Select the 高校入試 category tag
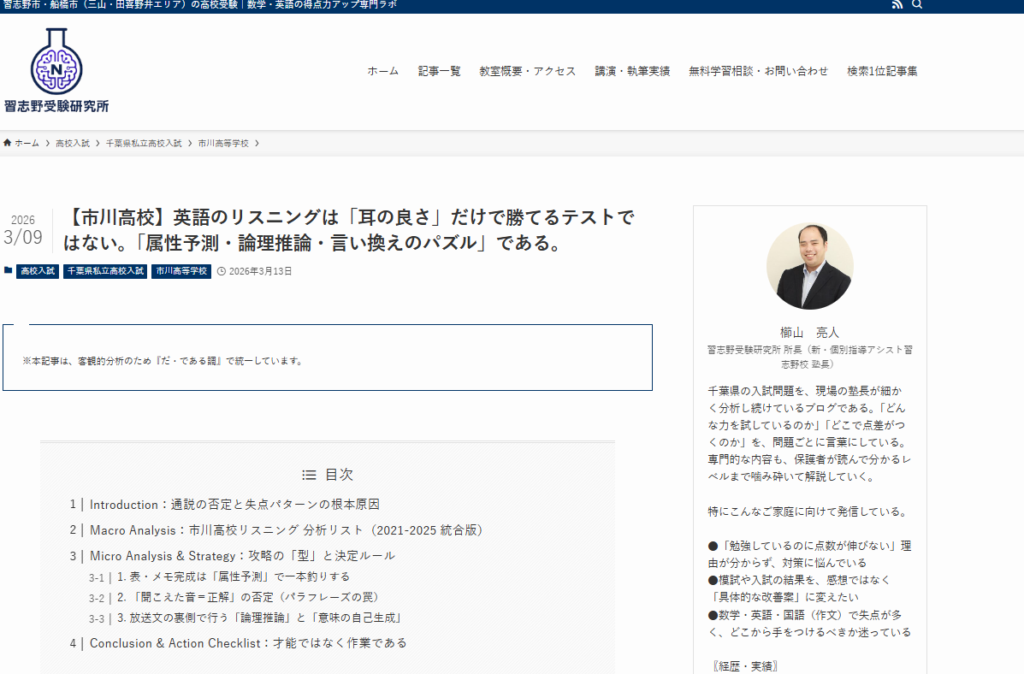The height and width of the screenshot is (674, 1024). pyautogui.click(x=38, y=271)
